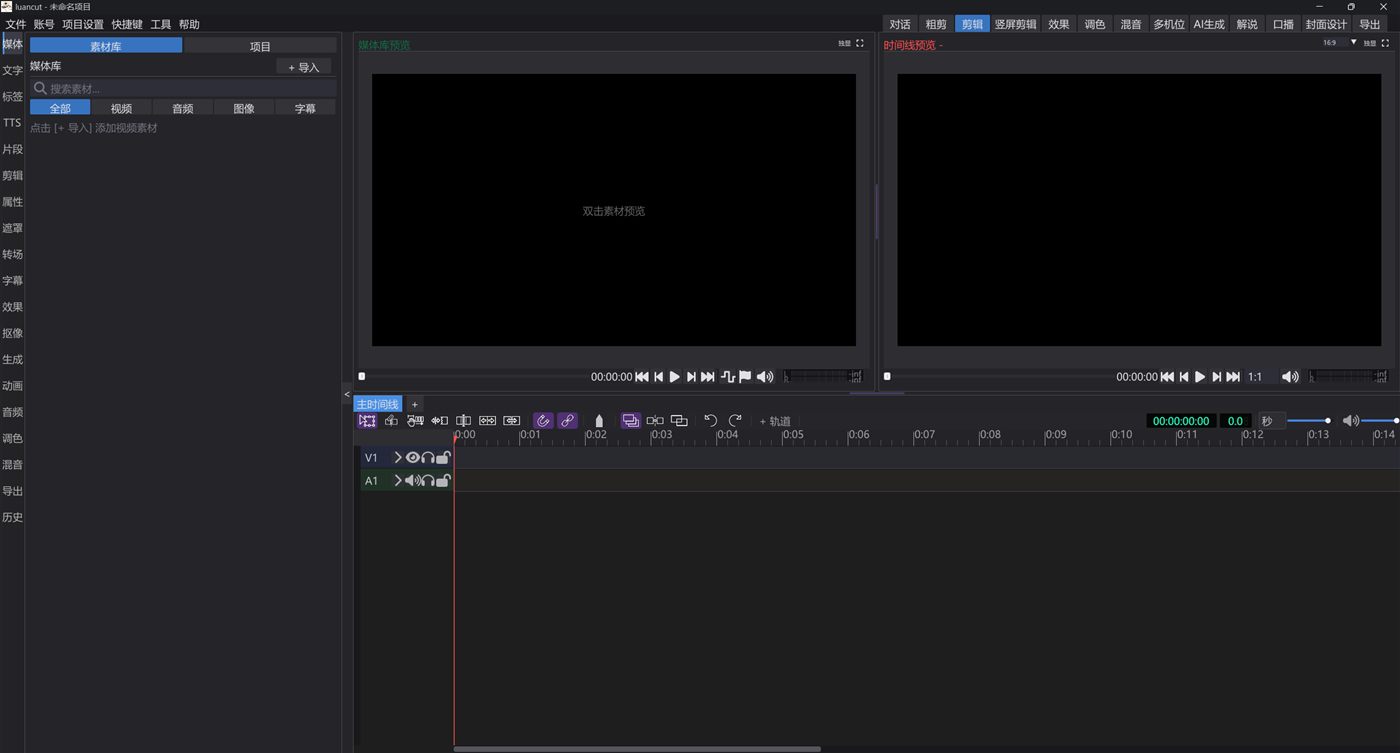Open the aspect ratio dropdown arrow
The width and height of the screenshot is (1400, 753).
tap(1354, 43)
